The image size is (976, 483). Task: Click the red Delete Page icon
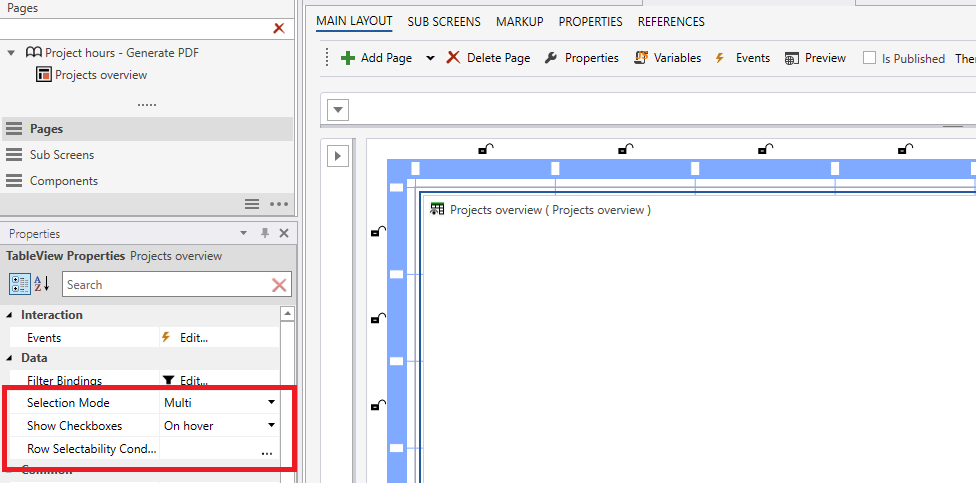click(453, 58)
